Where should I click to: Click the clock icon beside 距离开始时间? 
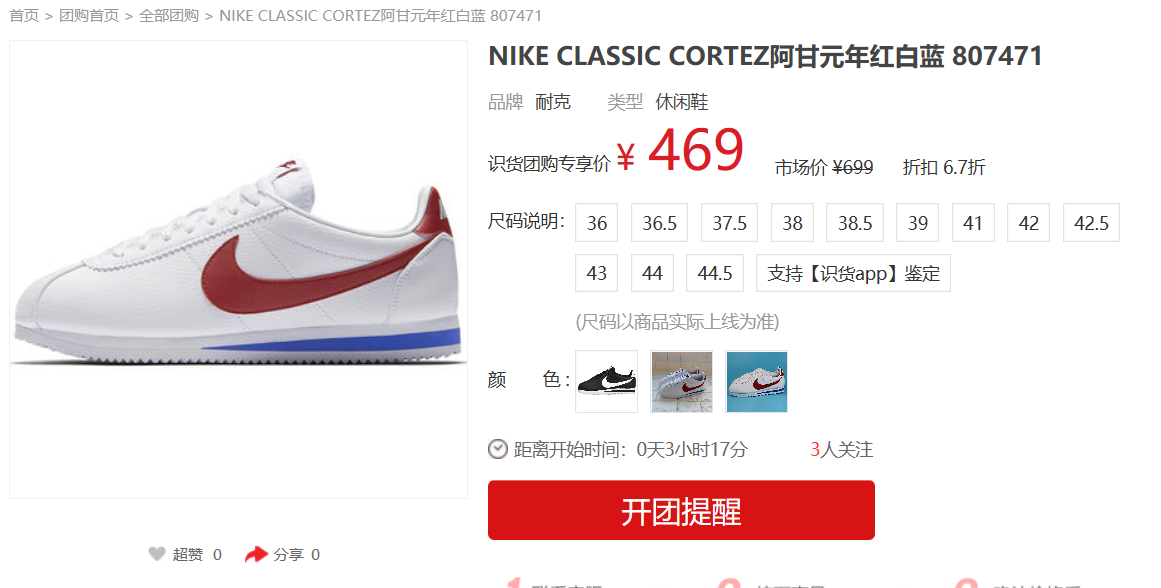pyautogui.click(x=498, y=449)
